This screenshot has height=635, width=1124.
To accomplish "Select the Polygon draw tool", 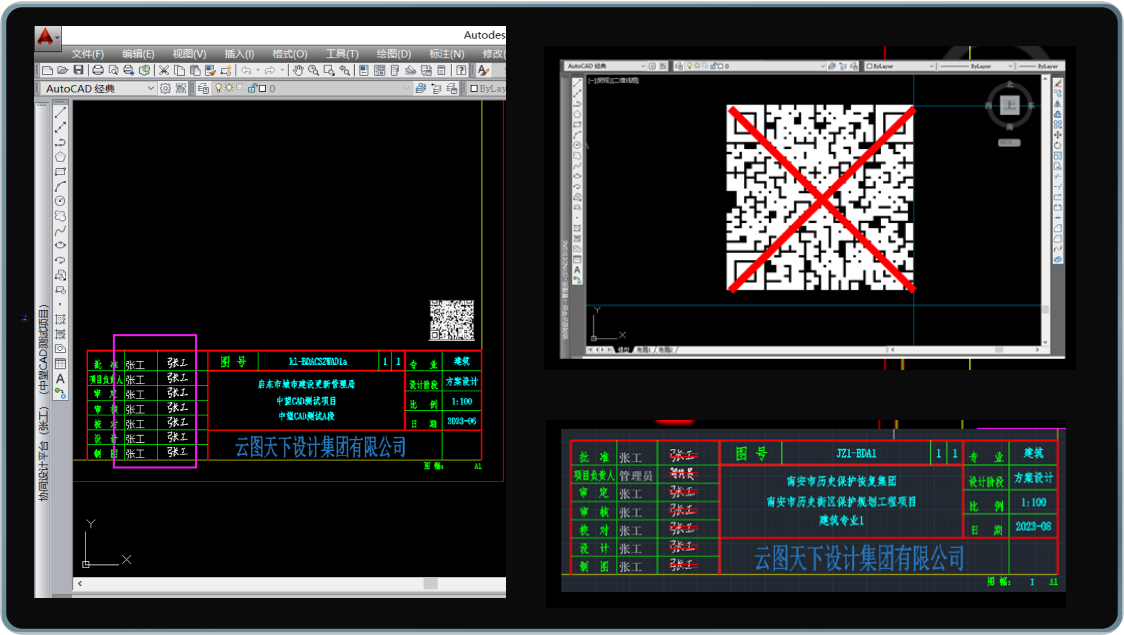I will pyautogui.click(x=61, y=157).
